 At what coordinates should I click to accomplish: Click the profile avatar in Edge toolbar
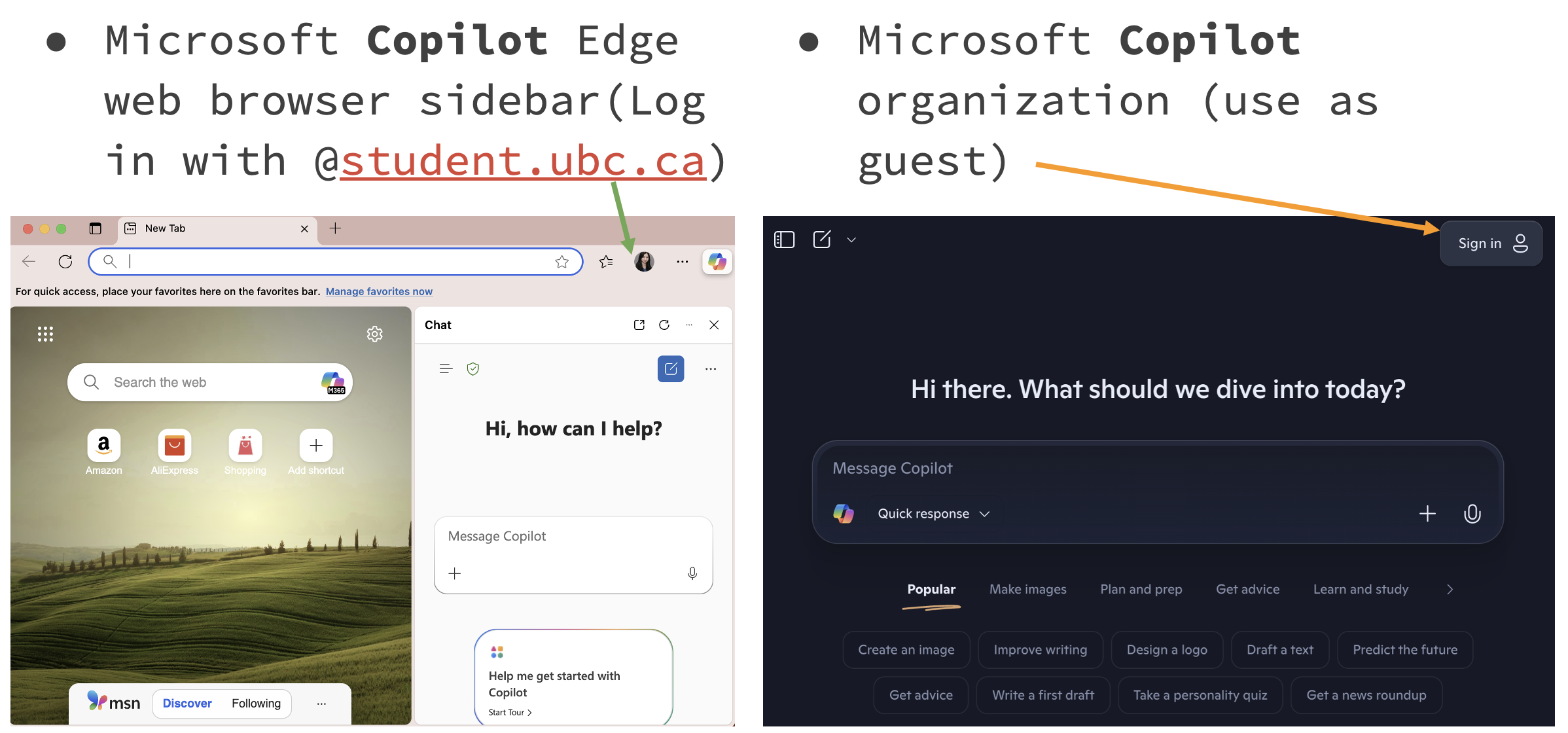644,262
